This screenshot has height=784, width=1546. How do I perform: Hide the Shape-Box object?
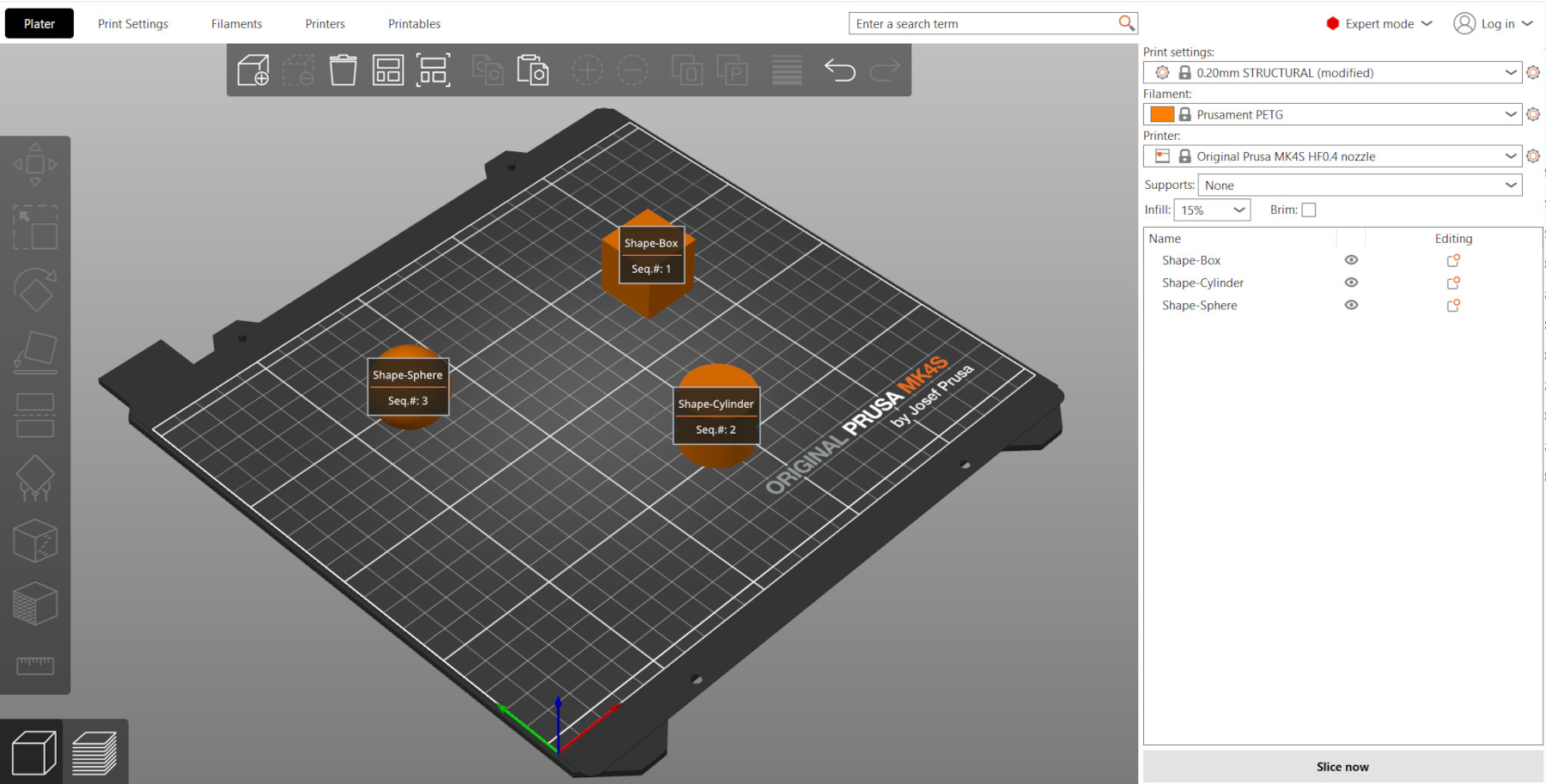pos(1351,260)
